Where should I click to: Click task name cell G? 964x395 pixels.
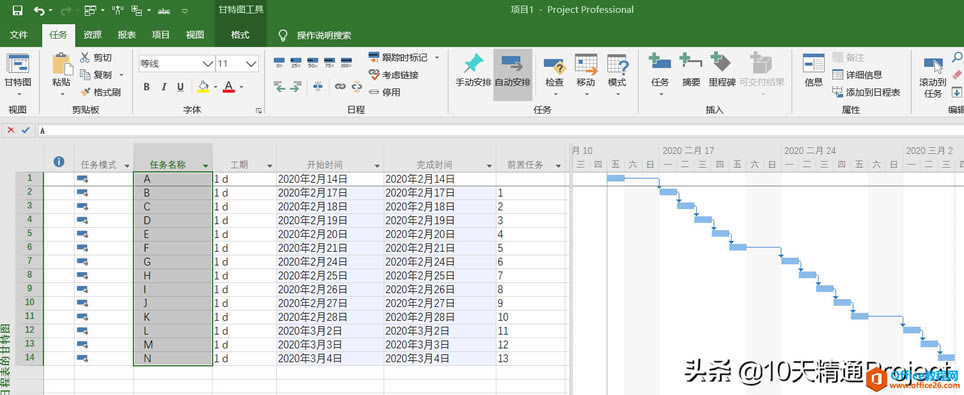[x=173, y=261]
